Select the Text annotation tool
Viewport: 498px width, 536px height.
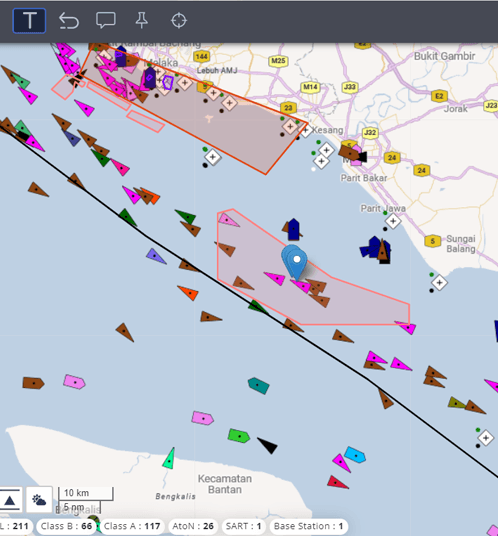29,21
